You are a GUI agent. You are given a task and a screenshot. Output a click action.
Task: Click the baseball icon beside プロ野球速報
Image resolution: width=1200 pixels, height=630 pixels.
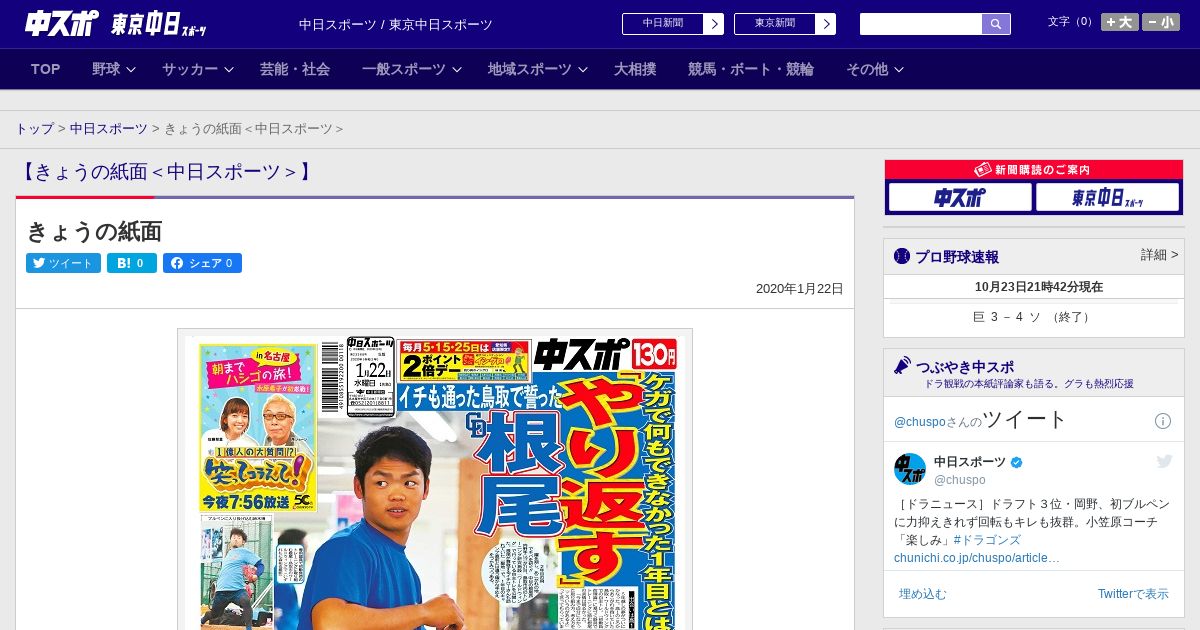(902, 256)
